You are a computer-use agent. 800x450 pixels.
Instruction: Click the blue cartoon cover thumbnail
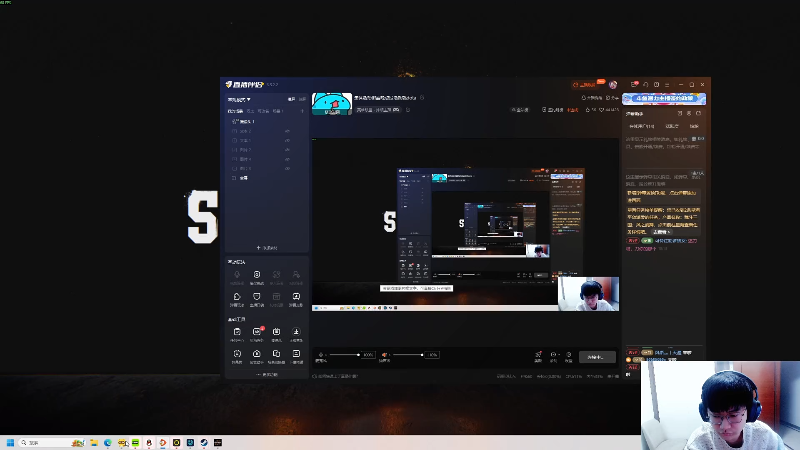(332, 104)
